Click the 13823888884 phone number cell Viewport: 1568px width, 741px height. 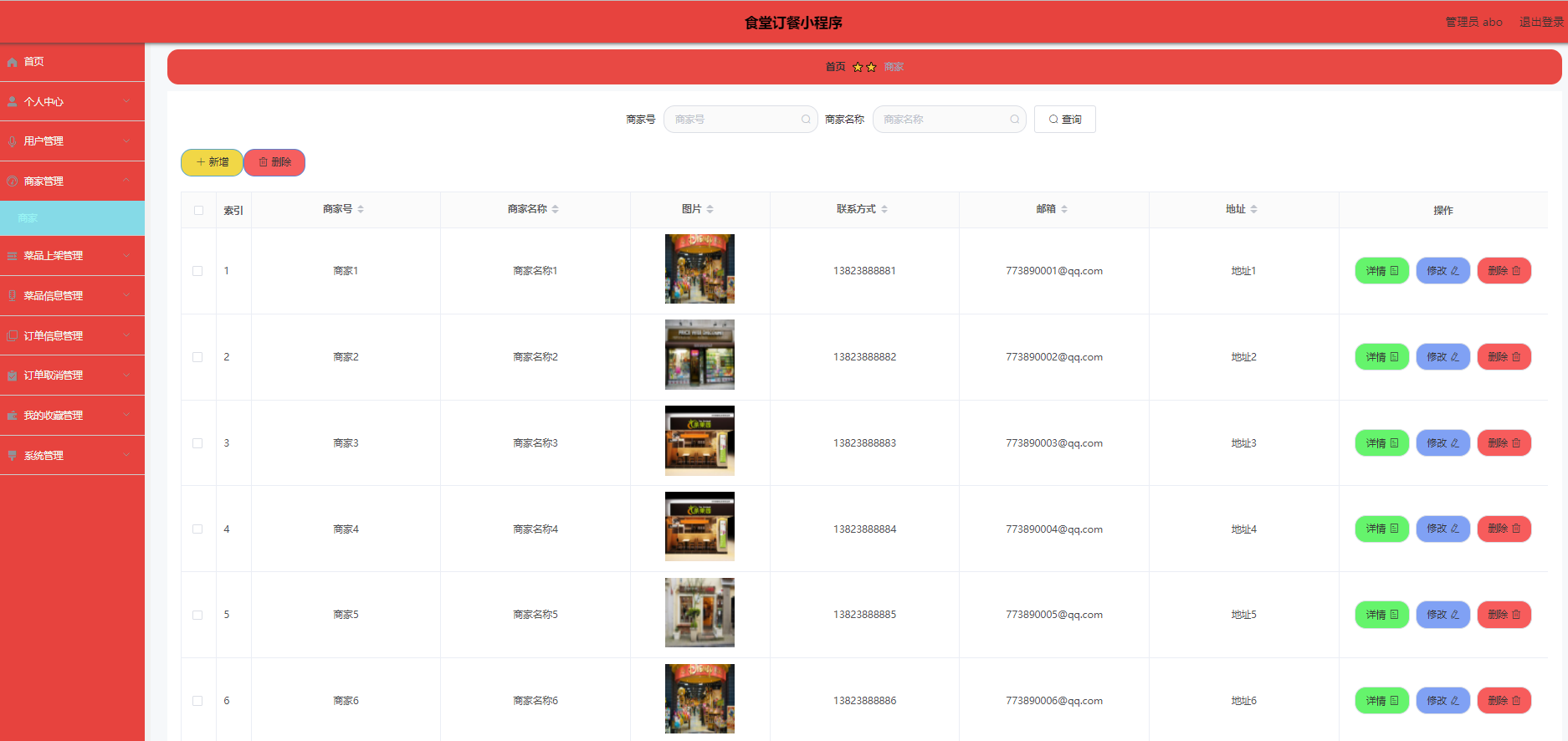[864, 529]
